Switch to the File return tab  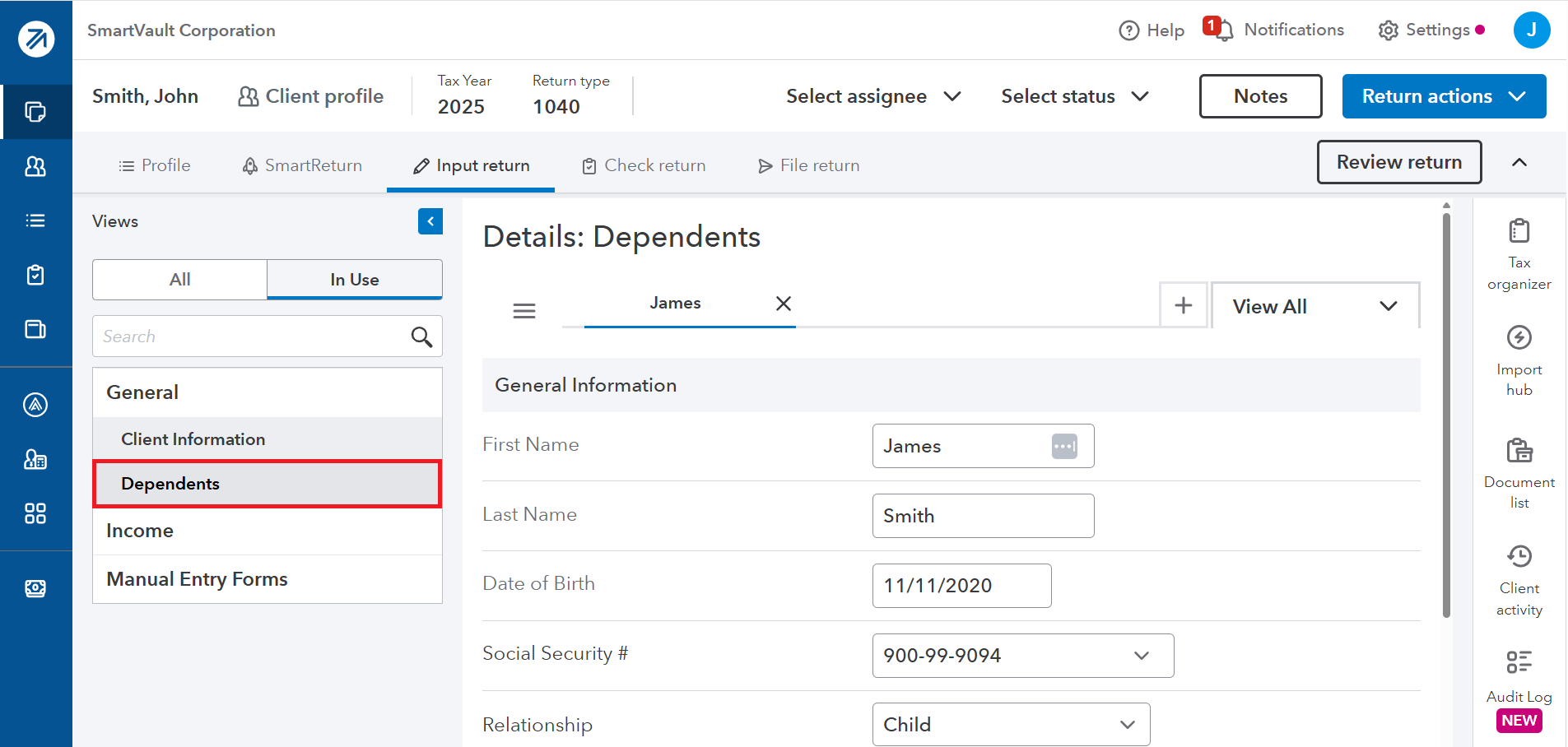[x=808, y=165]
